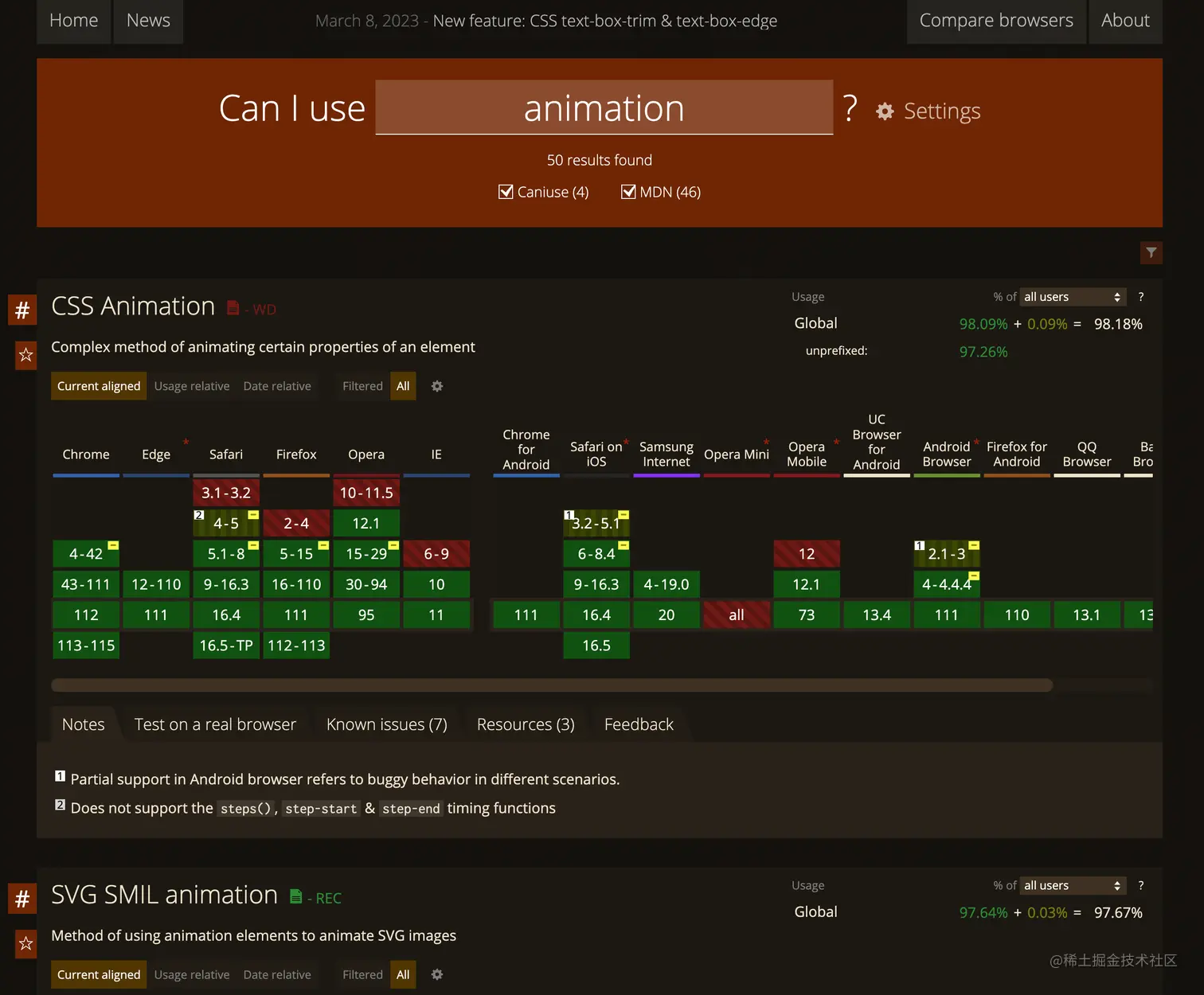Click the Chrome 112 current version cell
The height and width of the screenshot is (995, 1204).
point(86,615)
